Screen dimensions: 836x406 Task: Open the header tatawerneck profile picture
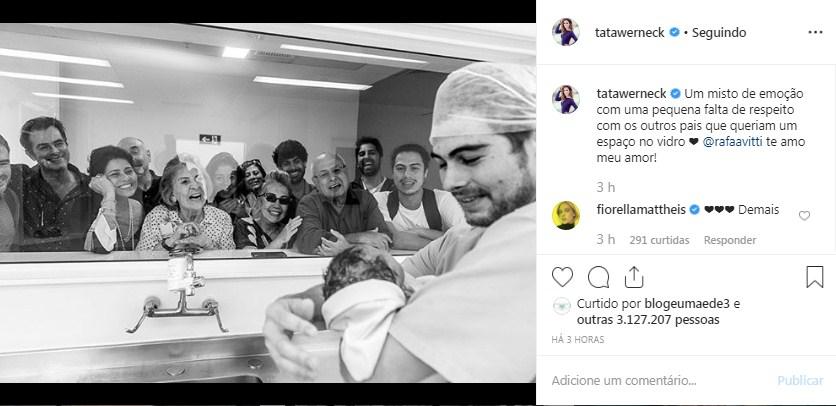tap(566, 32)
